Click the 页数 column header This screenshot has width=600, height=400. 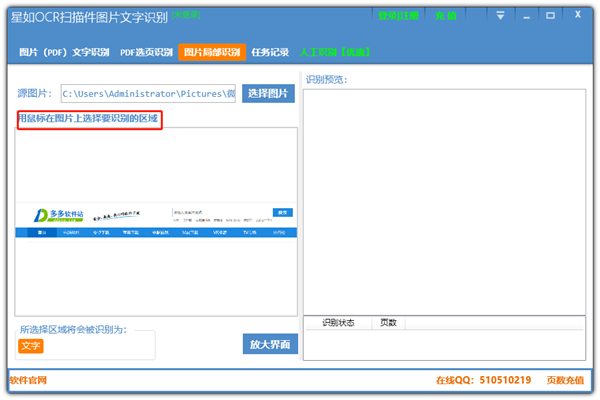coord(388,323)
